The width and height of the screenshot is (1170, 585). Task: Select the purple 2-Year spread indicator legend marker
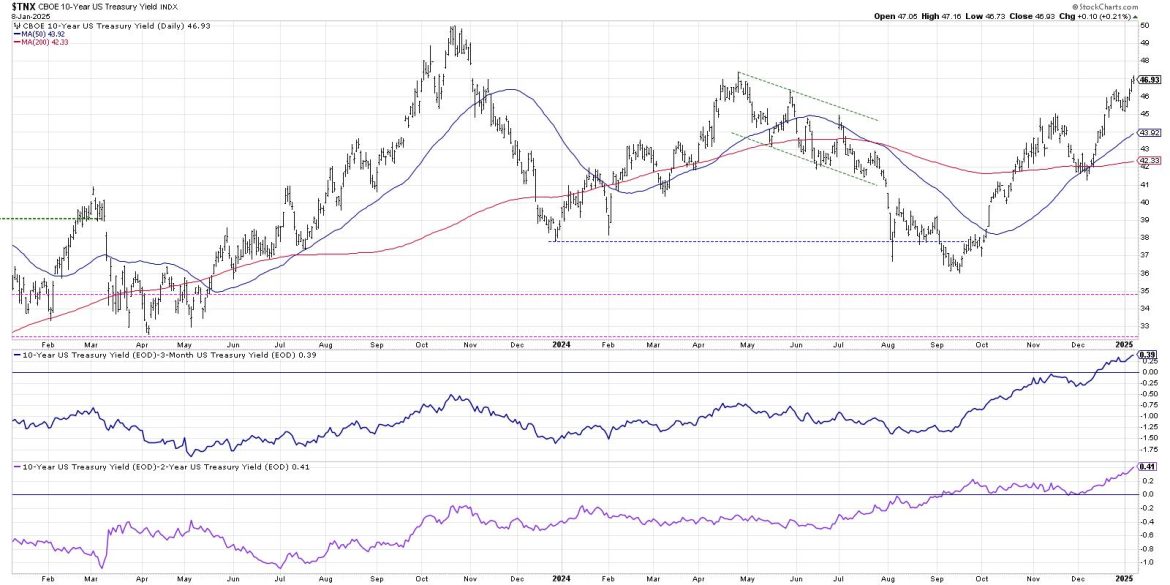tap(16, 467)
